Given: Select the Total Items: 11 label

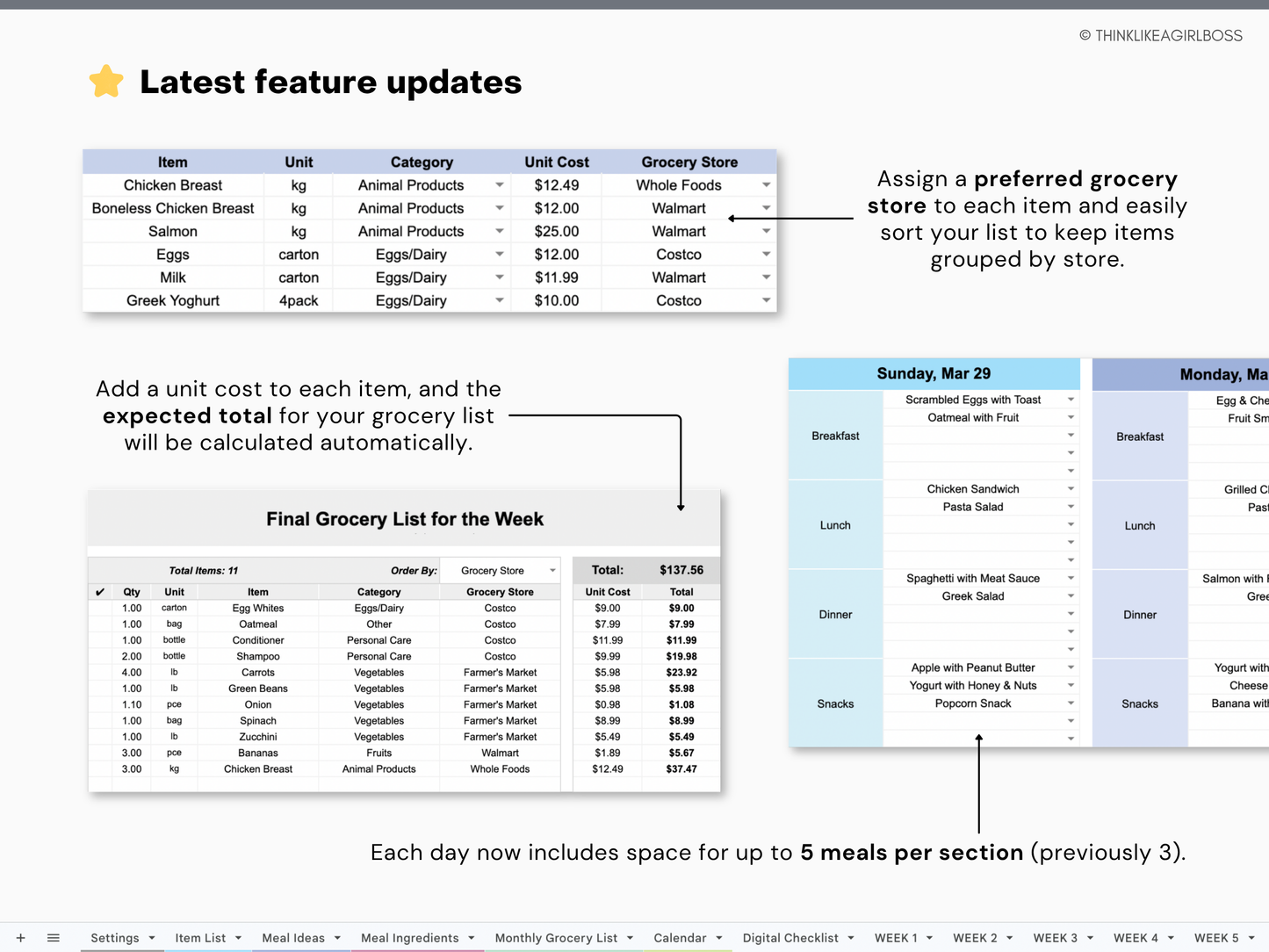Looking at the screenshot, I should [x=204, y=571].
